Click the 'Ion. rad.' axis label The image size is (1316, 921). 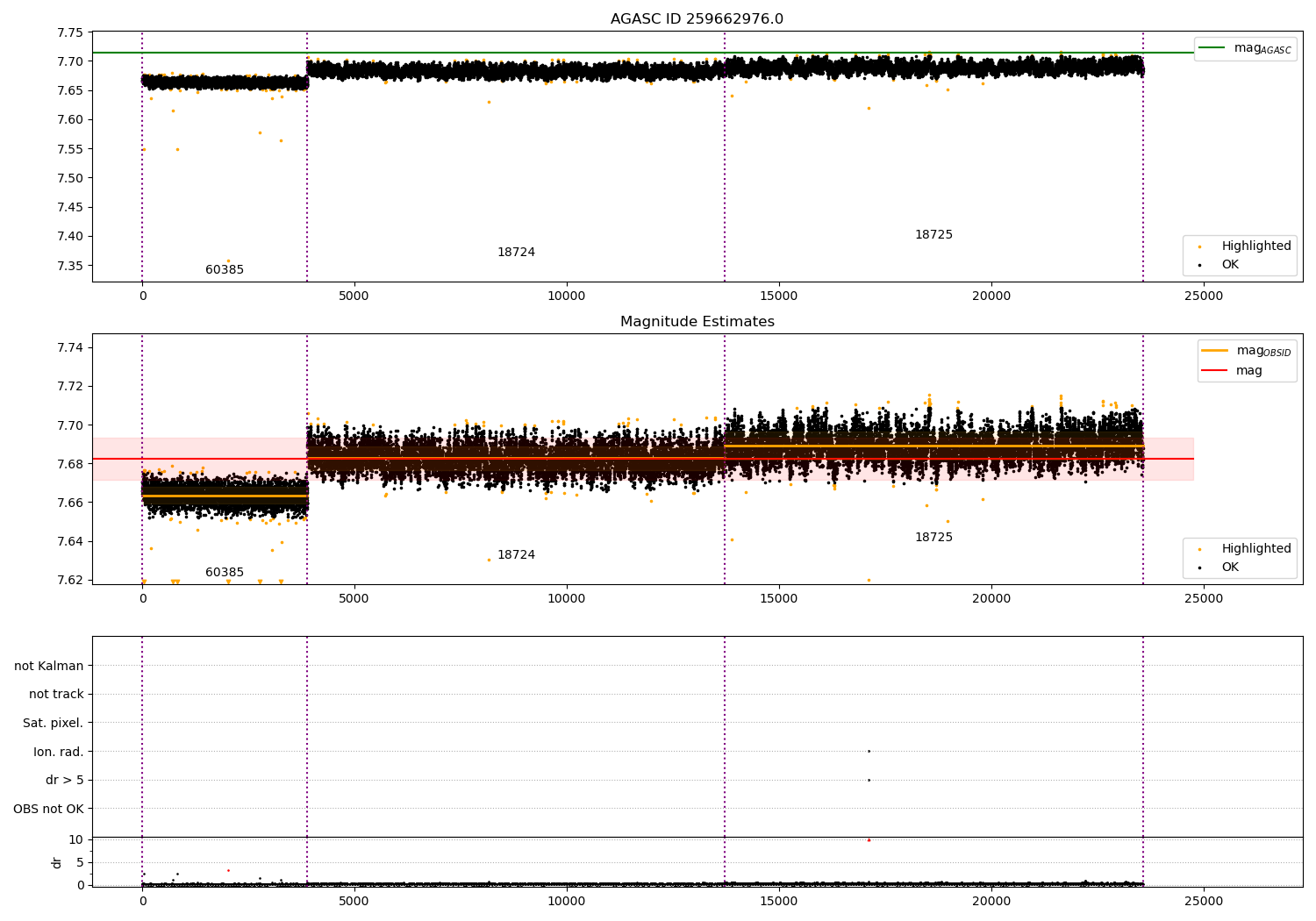click(x=59, y=753)
